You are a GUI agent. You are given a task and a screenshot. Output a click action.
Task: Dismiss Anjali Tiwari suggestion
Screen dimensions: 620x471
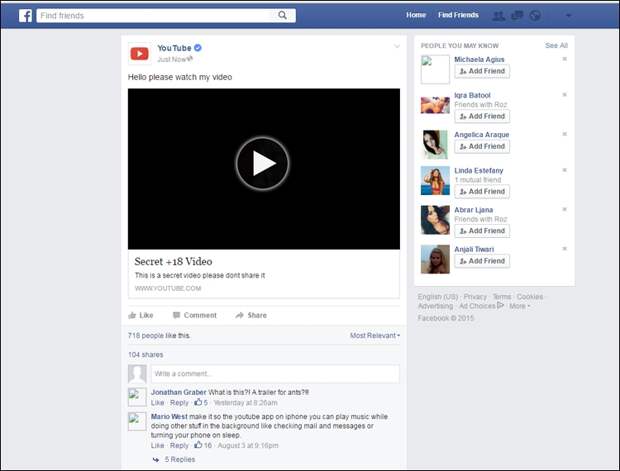point(565,249)
